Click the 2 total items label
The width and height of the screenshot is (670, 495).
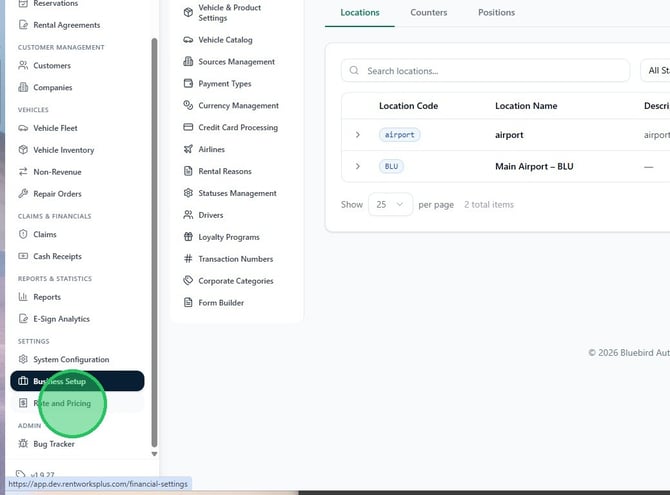[489, 205]
